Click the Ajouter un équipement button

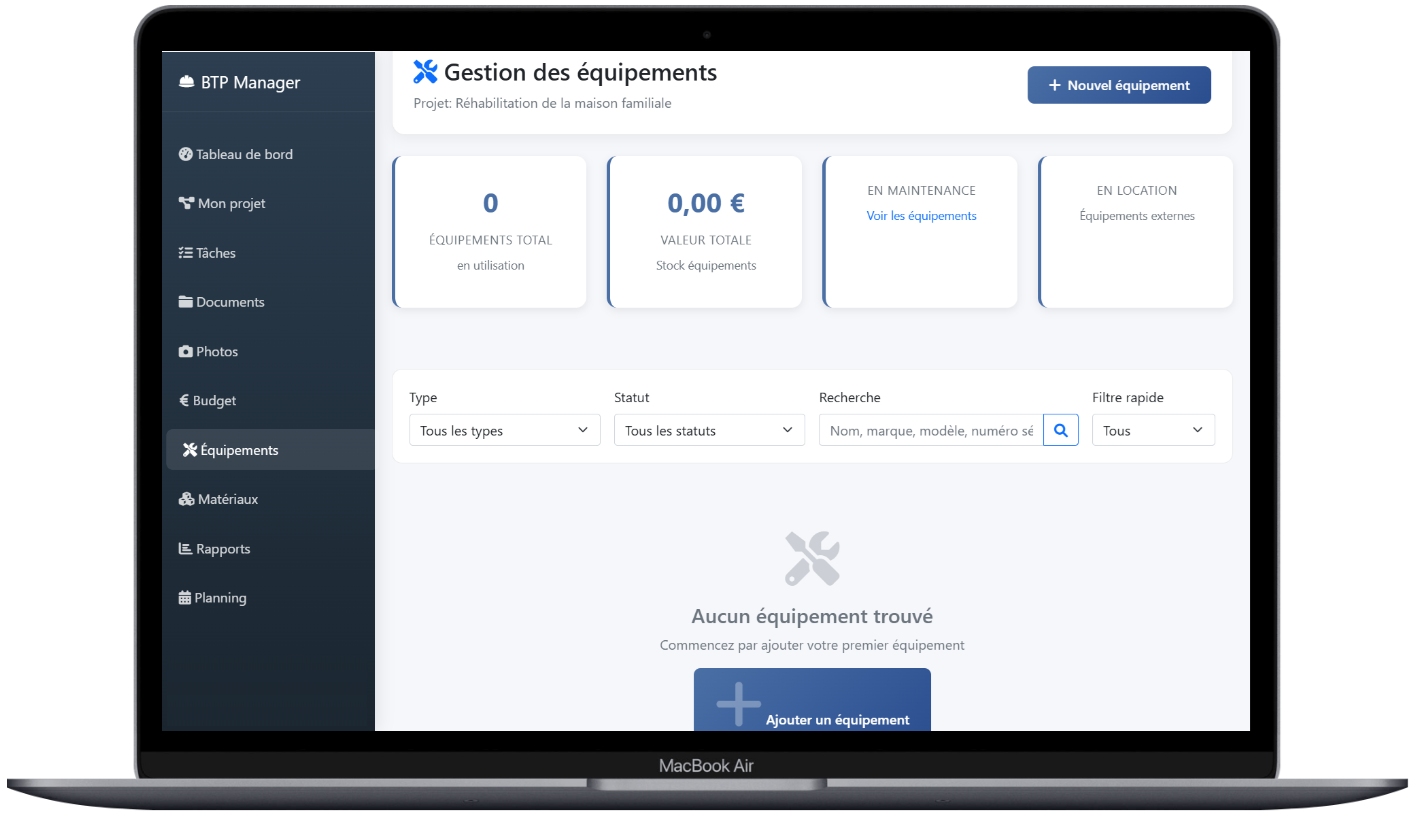(812, 704)
